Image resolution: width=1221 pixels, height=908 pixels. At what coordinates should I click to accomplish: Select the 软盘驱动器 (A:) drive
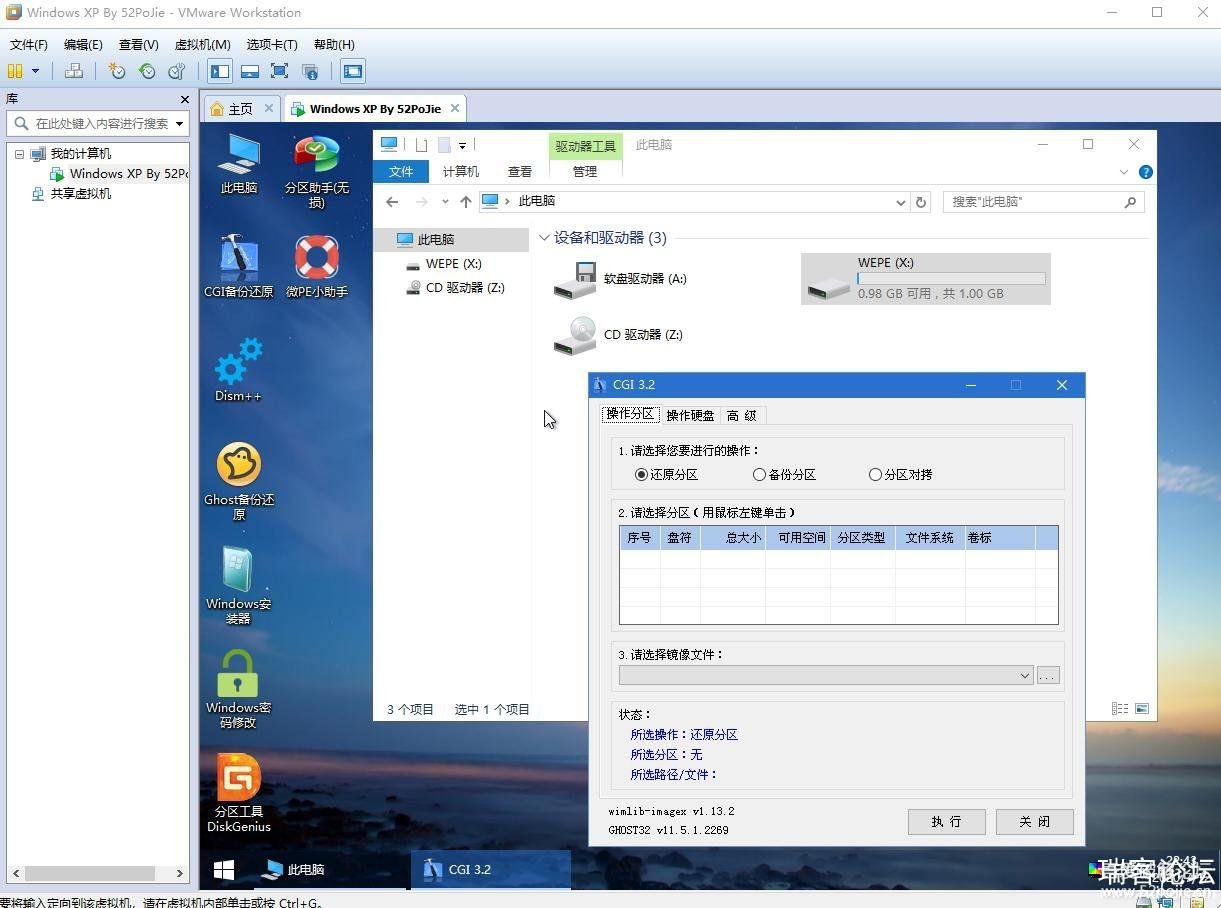(x=620, y=279)
